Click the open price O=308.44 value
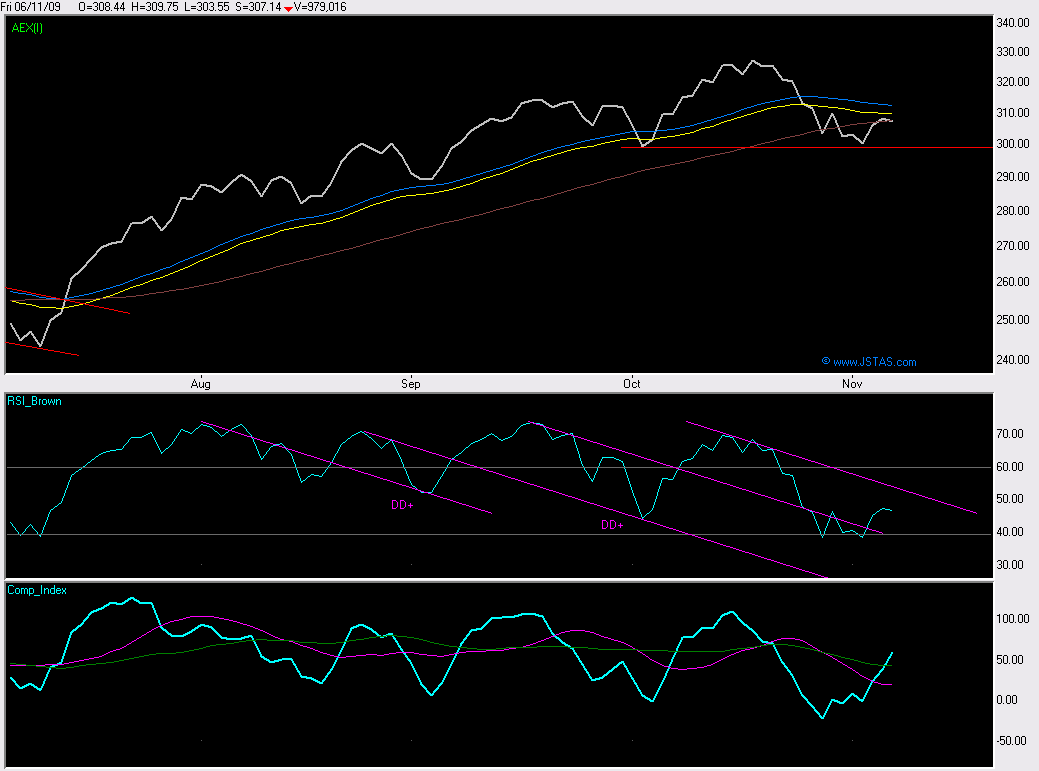The width and height of the screenshot is (1039, 771). coord(102,7)
